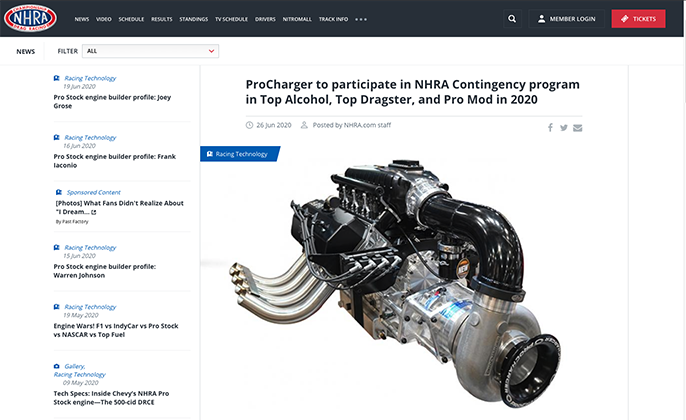Click the icon beside Sponsored Content

click(59, 192)
